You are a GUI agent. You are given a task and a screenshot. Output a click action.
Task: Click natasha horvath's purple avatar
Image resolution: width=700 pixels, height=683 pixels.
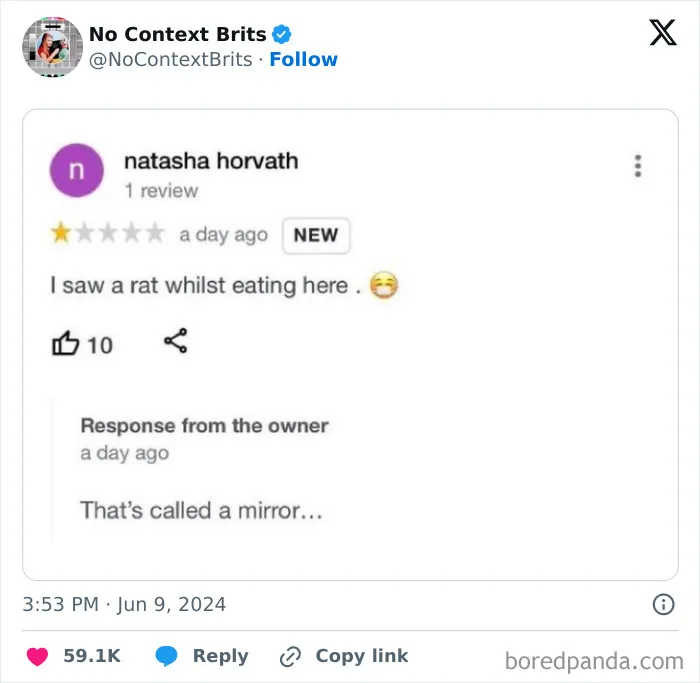click(77, 170)
